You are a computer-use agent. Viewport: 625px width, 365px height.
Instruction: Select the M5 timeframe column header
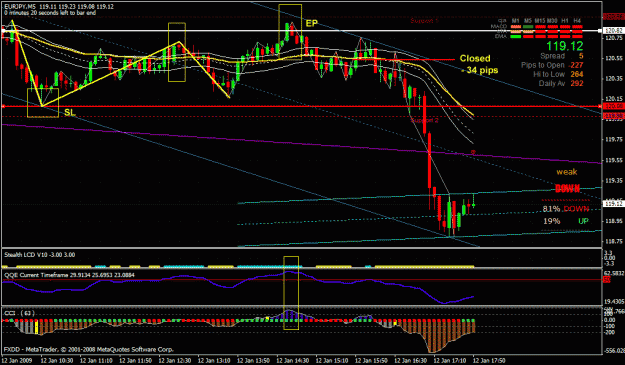coord(528,21)
